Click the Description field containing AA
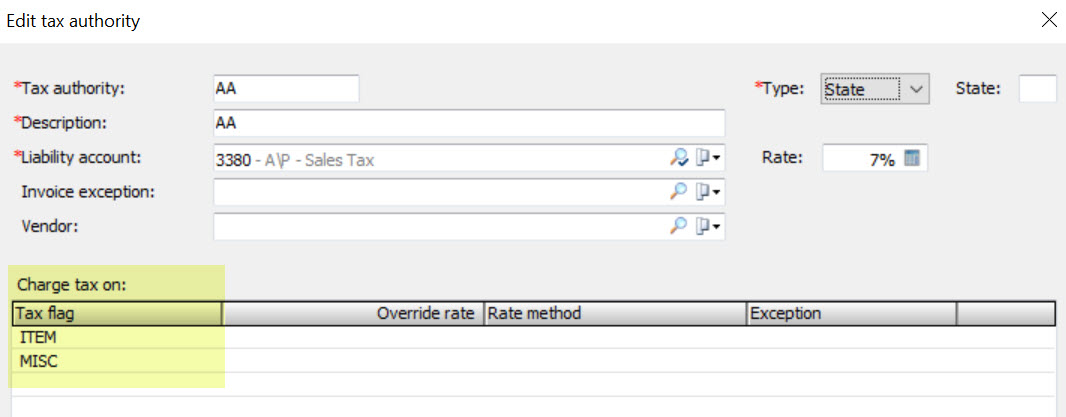 [x=469, y=124]
